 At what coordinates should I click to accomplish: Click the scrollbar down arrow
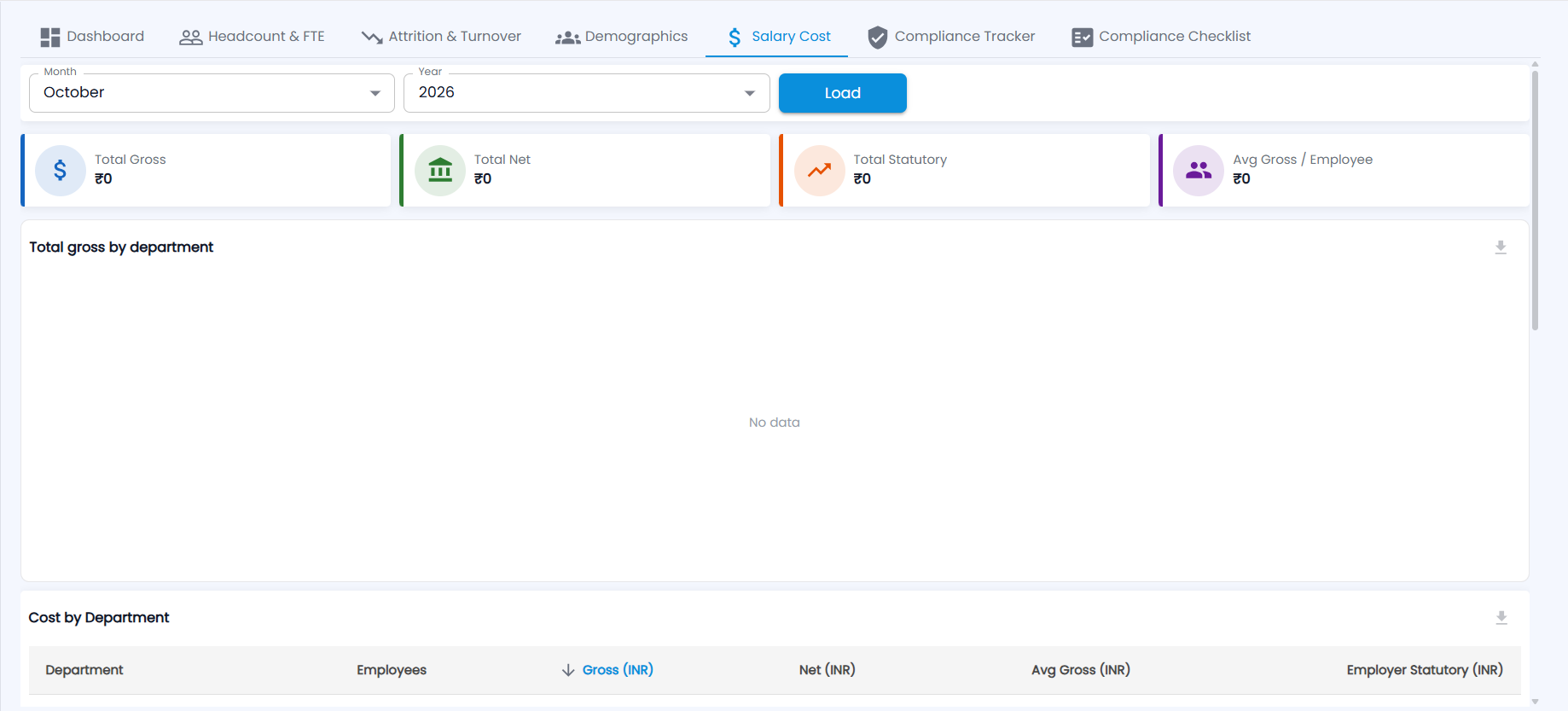pos(1535,702)
